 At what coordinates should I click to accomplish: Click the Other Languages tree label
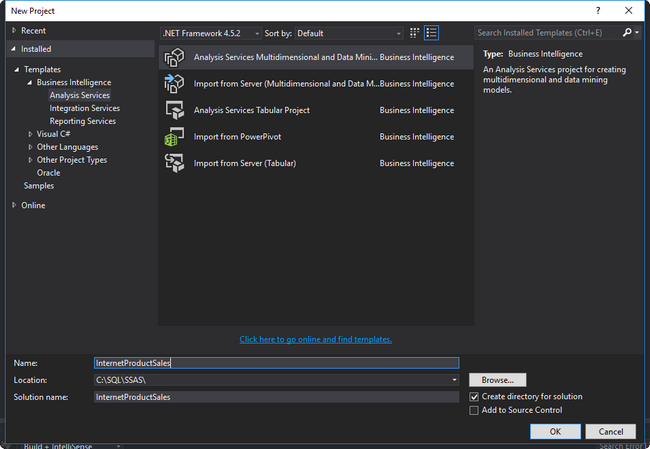(x=67, y=147)
